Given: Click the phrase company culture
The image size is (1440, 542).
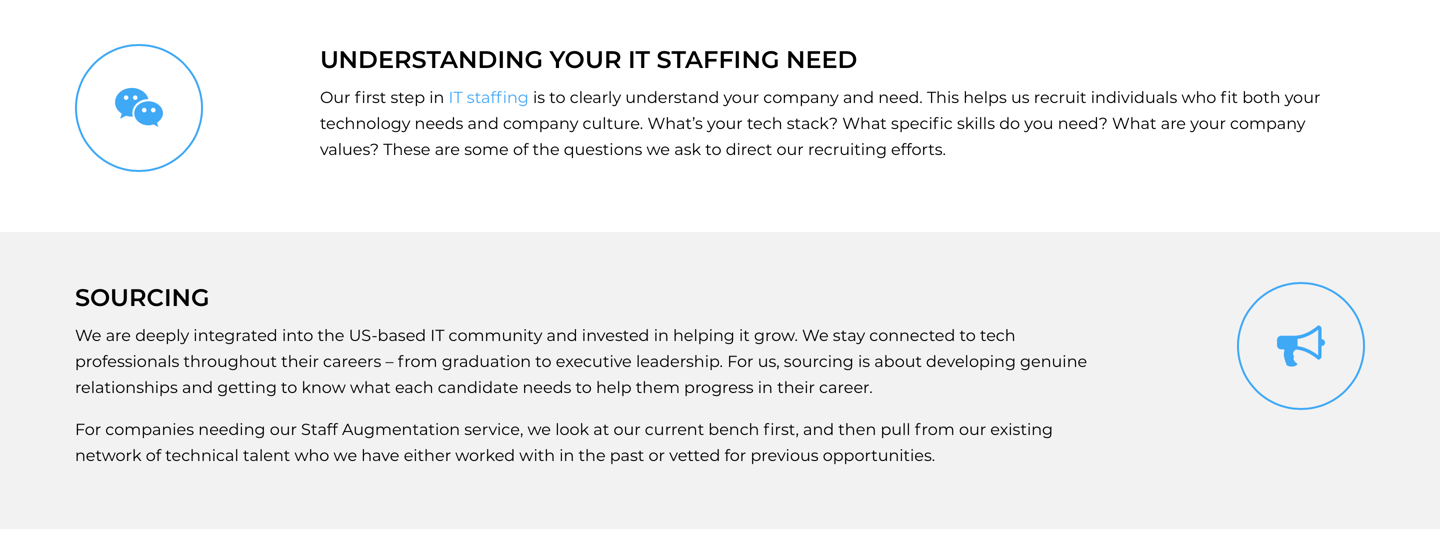Looking at the screenshot, I should click(570, 124).
